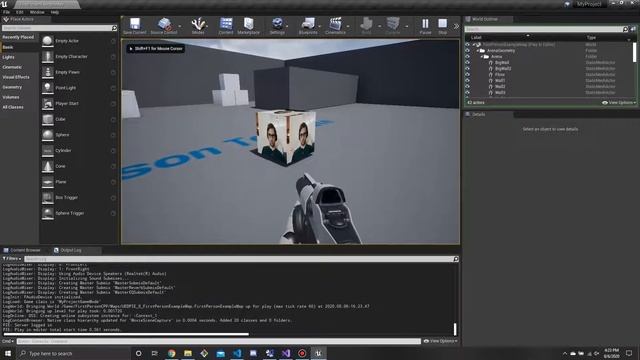Open the Edit menu
This screenshot has height=360, width=640.
(x=20, y=12)
